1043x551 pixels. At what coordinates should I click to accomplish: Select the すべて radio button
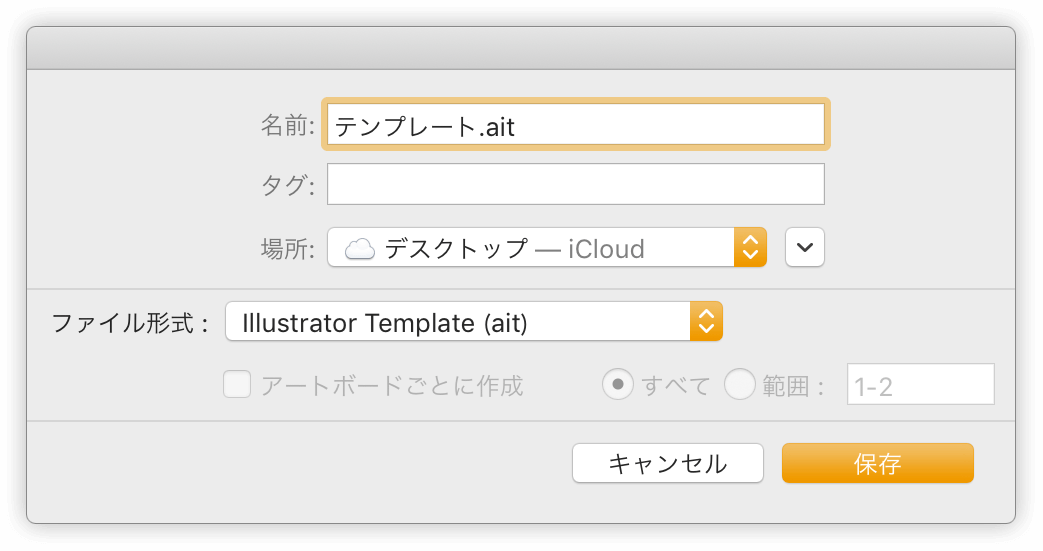[x=617, y=385]
